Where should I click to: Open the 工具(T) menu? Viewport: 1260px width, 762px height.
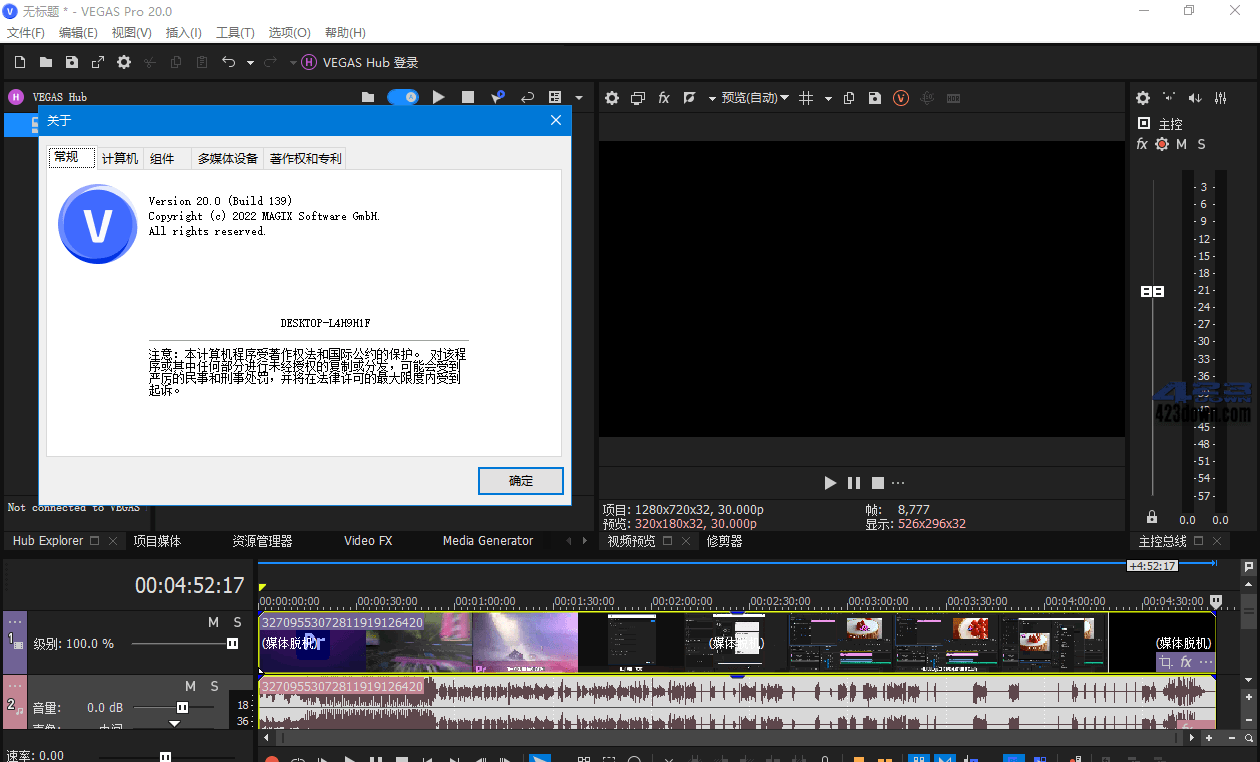pos(235,32)
